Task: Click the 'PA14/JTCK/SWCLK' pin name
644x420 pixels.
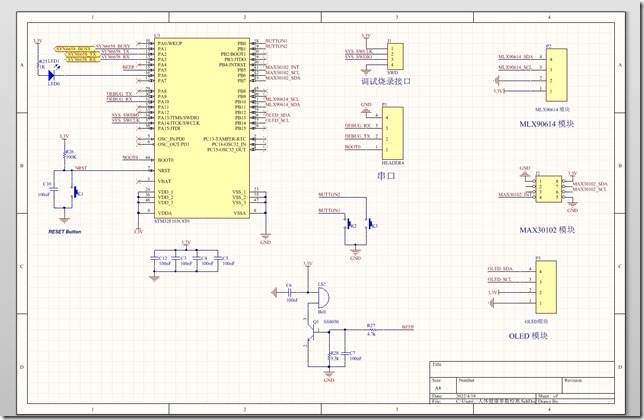Action: tap(179, 123)
